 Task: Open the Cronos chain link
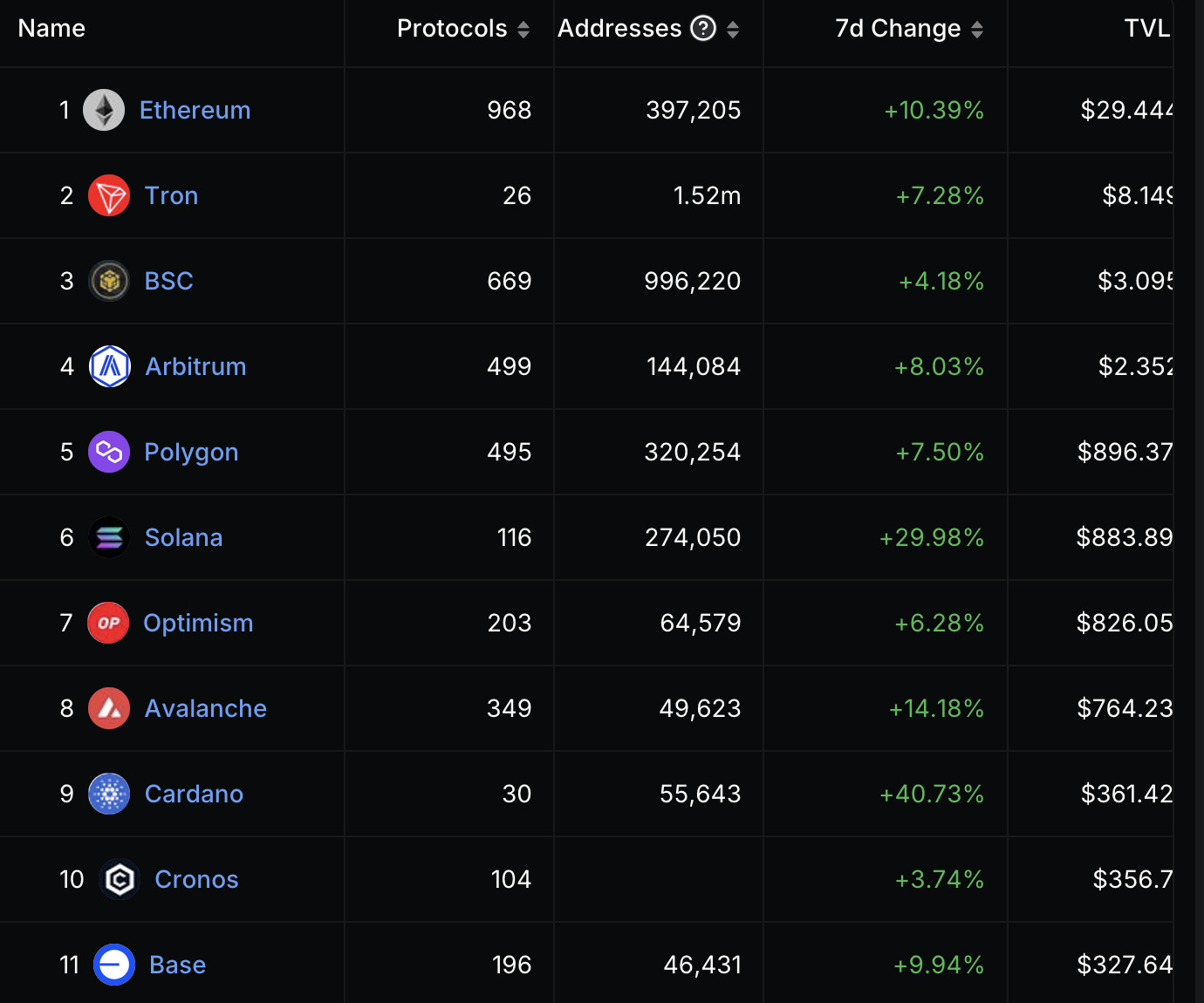pyautogui.click(x=196, y=879)
